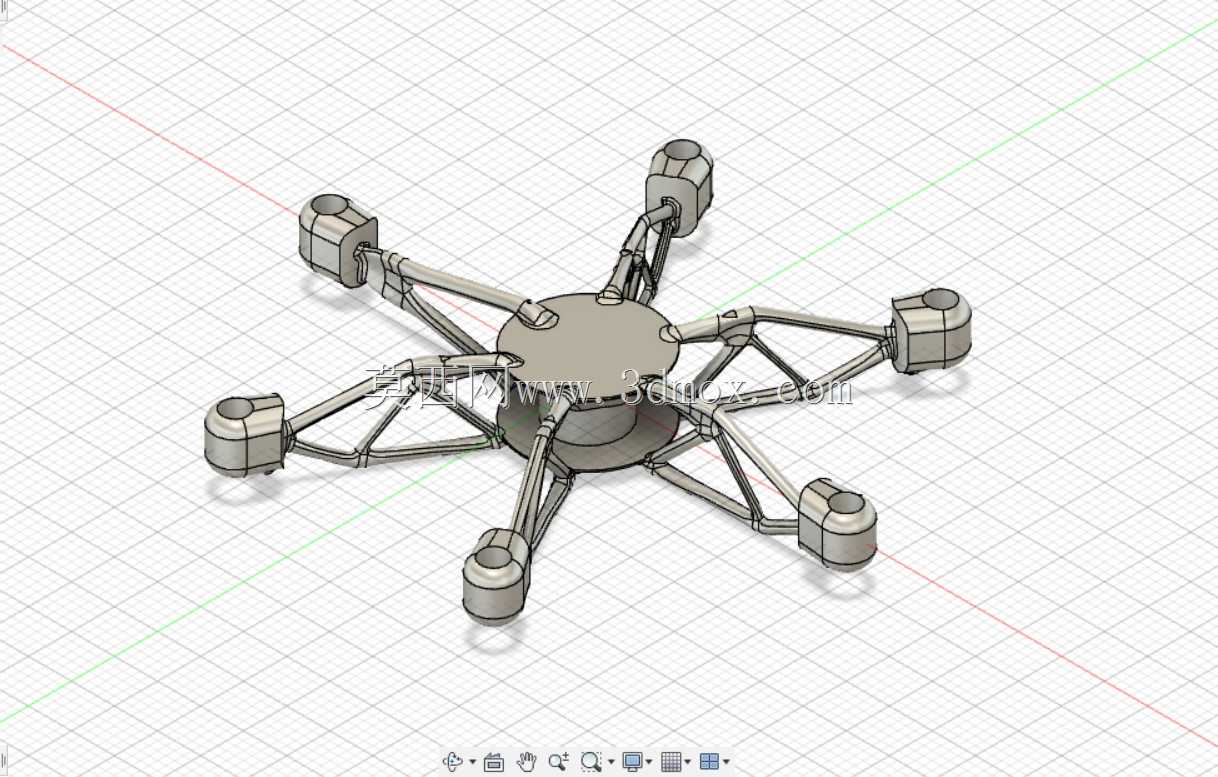The height and width of the screenshot is (777, 1218).
Task: Expand the Display Settings dropdown arrow
Action: [x=649, y=762]
